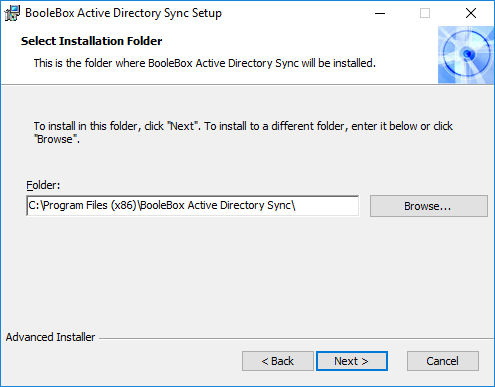The width and height of the screenshot is (495, 387).
Task: Open the Browse folder dialog
Action: coord(429,206)
